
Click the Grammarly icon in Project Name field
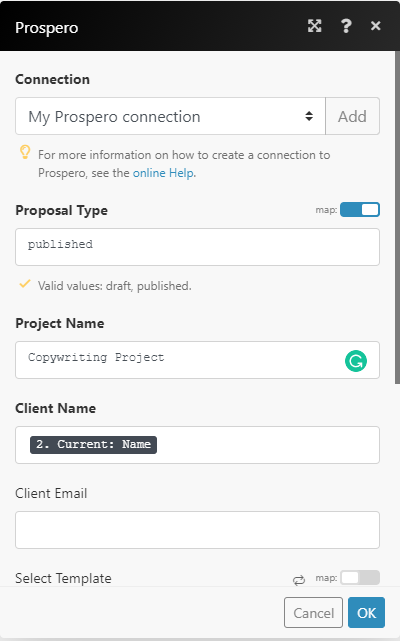356,361
